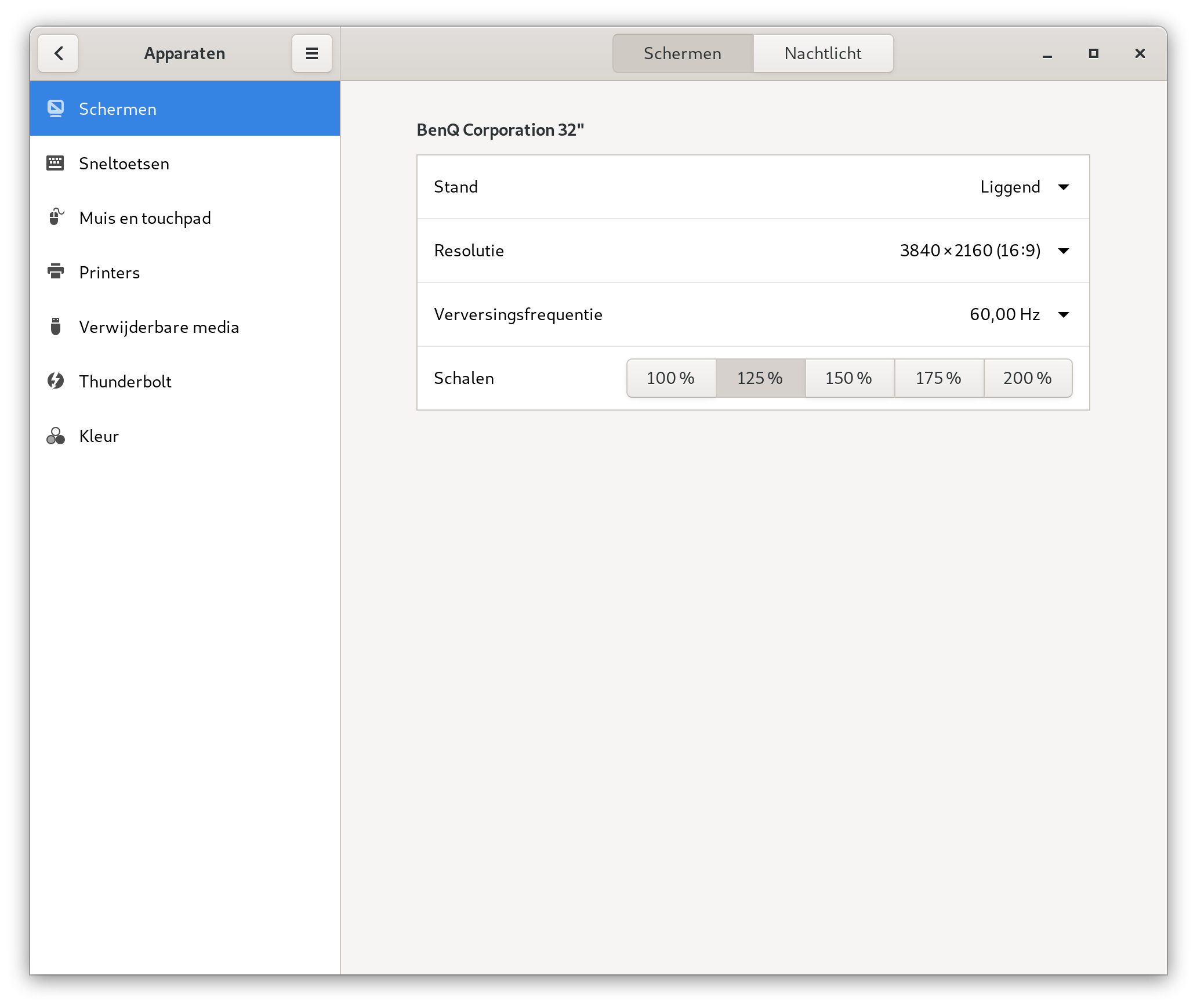1197x1008 pixels.
Task: Open Verwijderbare media settings
Action: coord(185,327)
